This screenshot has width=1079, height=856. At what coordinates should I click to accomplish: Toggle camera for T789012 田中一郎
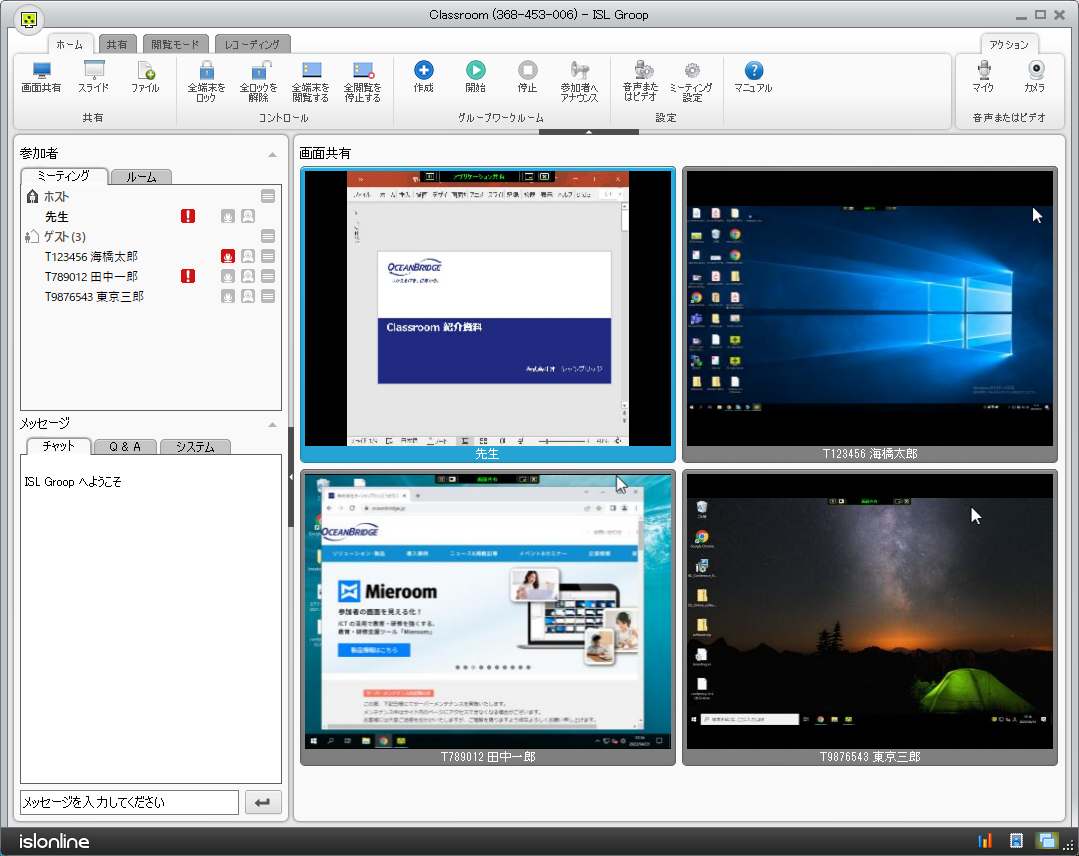point(248,276)
